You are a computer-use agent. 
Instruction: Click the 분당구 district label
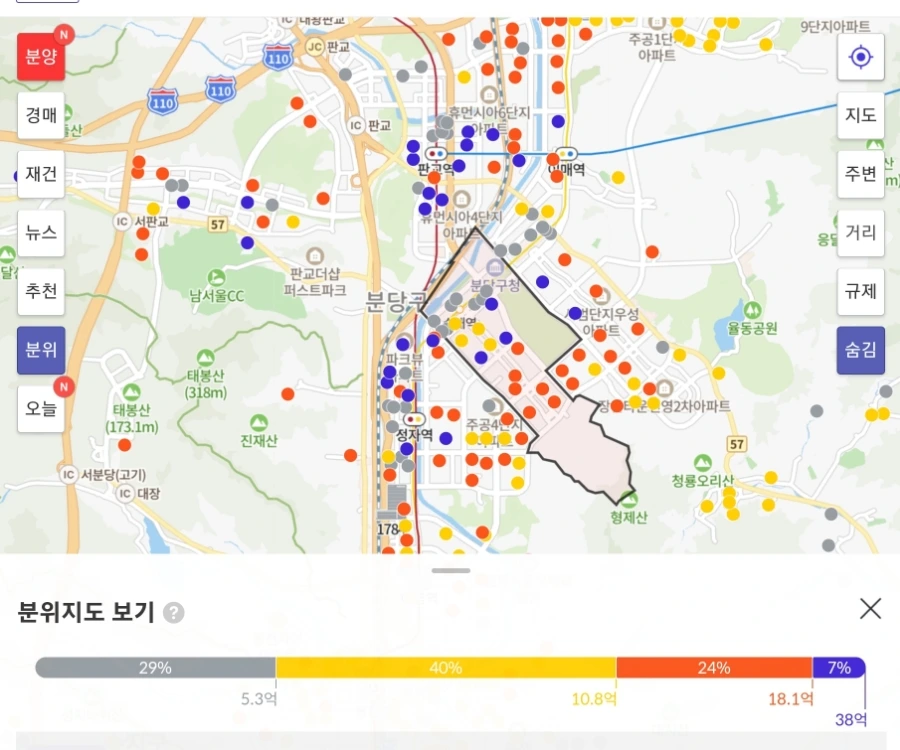point(397,301)
